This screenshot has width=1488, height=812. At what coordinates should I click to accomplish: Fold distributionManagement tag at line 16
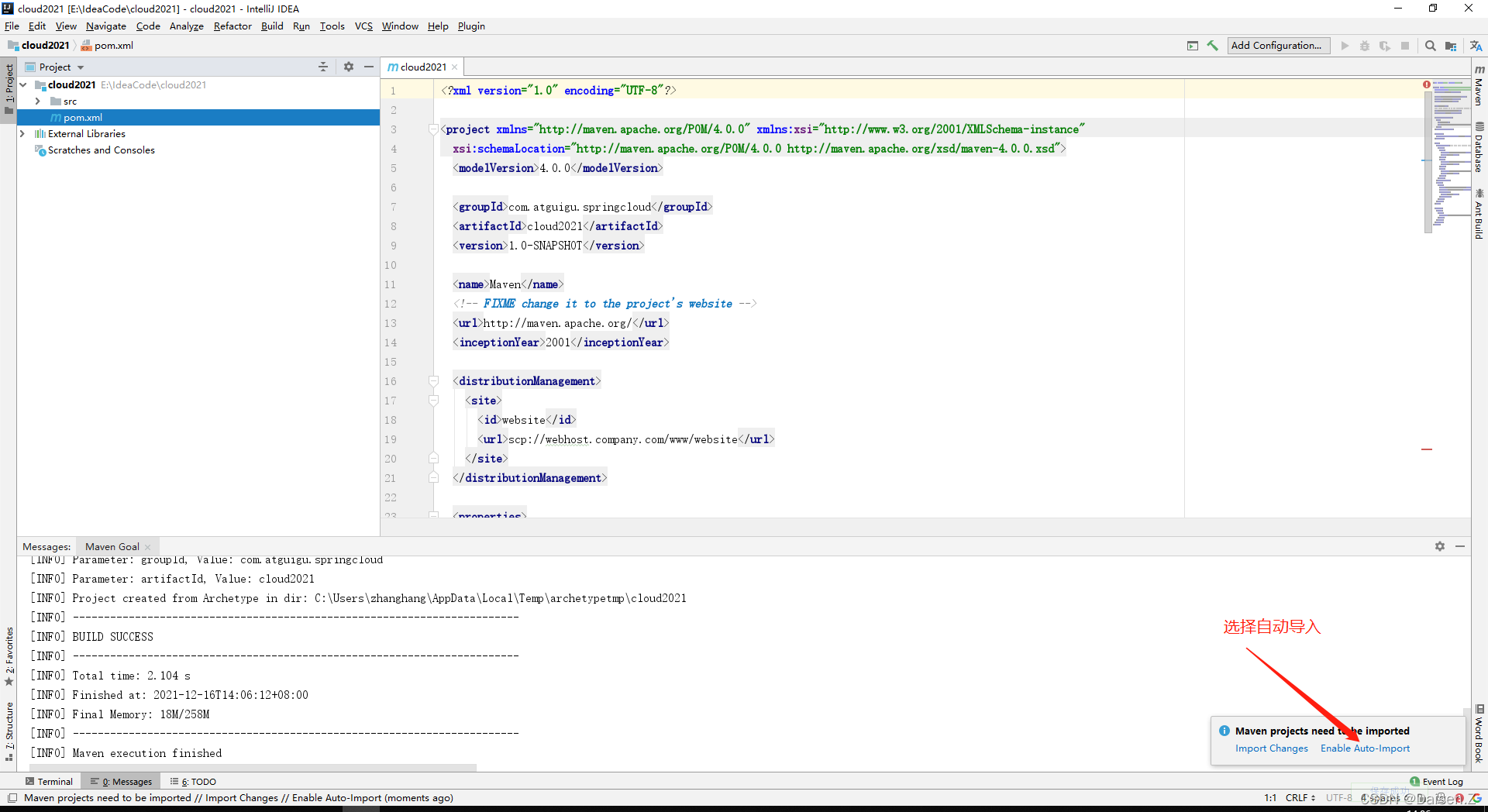434,381
